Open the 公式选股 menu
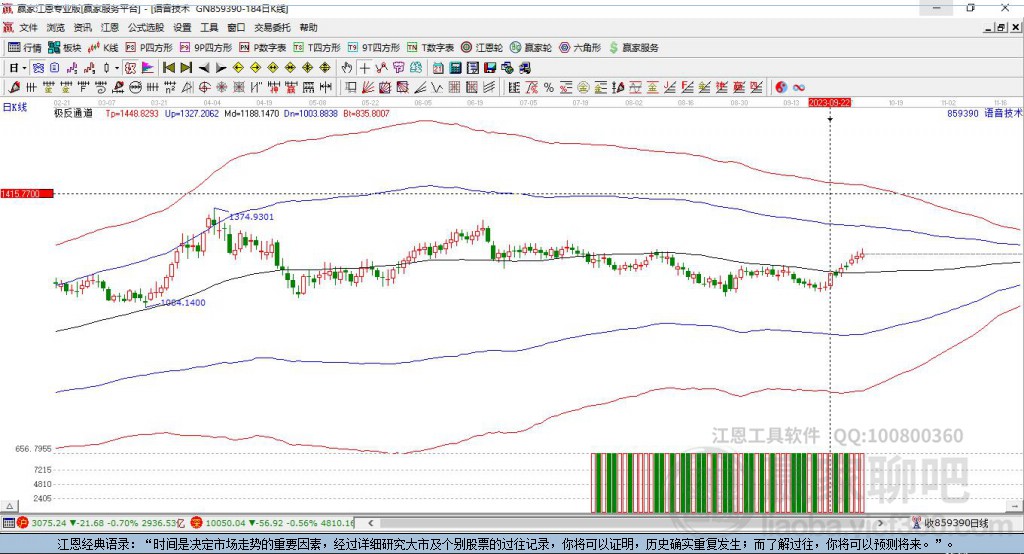1024x554 pixels. pos(146,27)
